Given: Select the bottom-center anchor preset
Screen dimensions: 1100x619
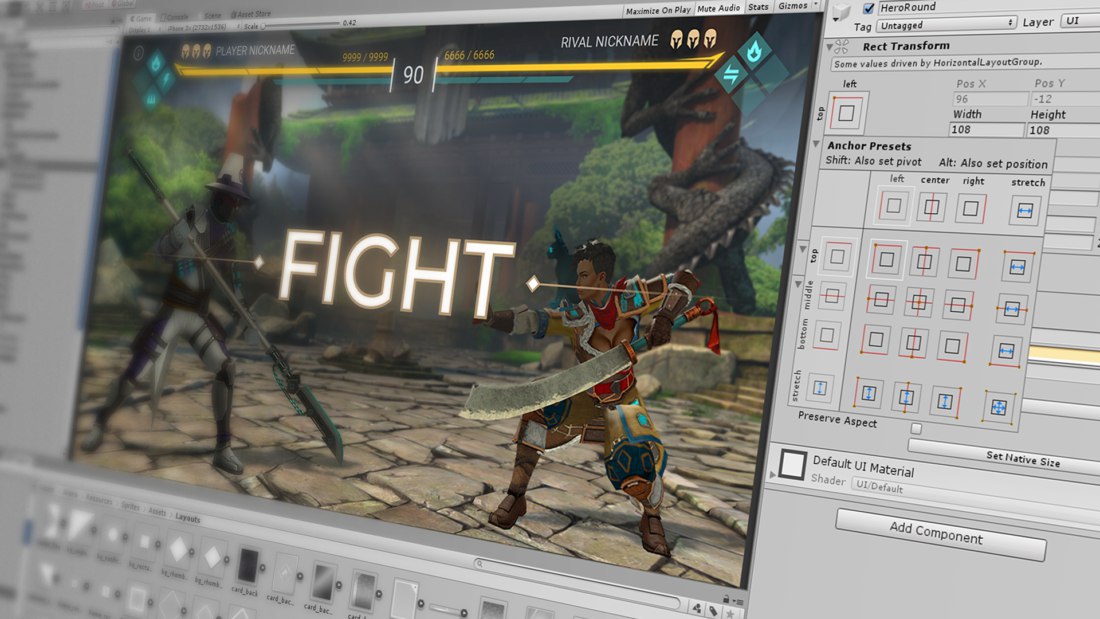Looking at the screenshot, I should coord(913,343).
